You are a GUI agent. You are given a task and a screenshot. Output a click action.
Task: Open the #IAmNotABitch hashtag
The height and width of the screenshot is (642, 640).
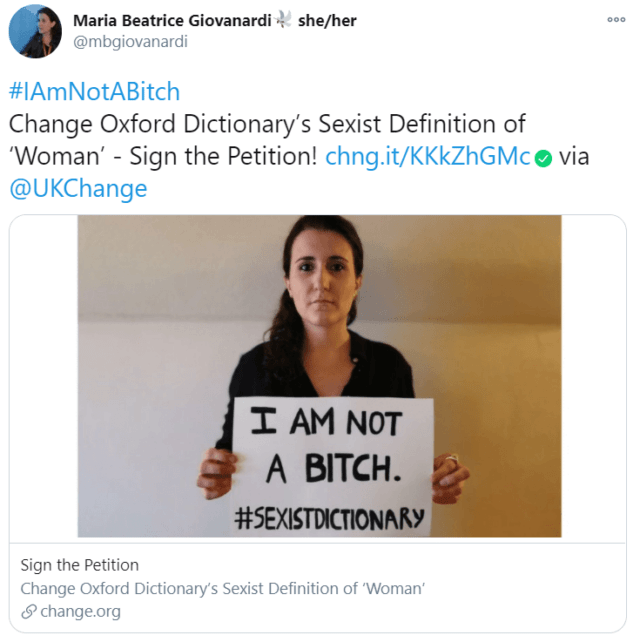click(x=94, y=92)
